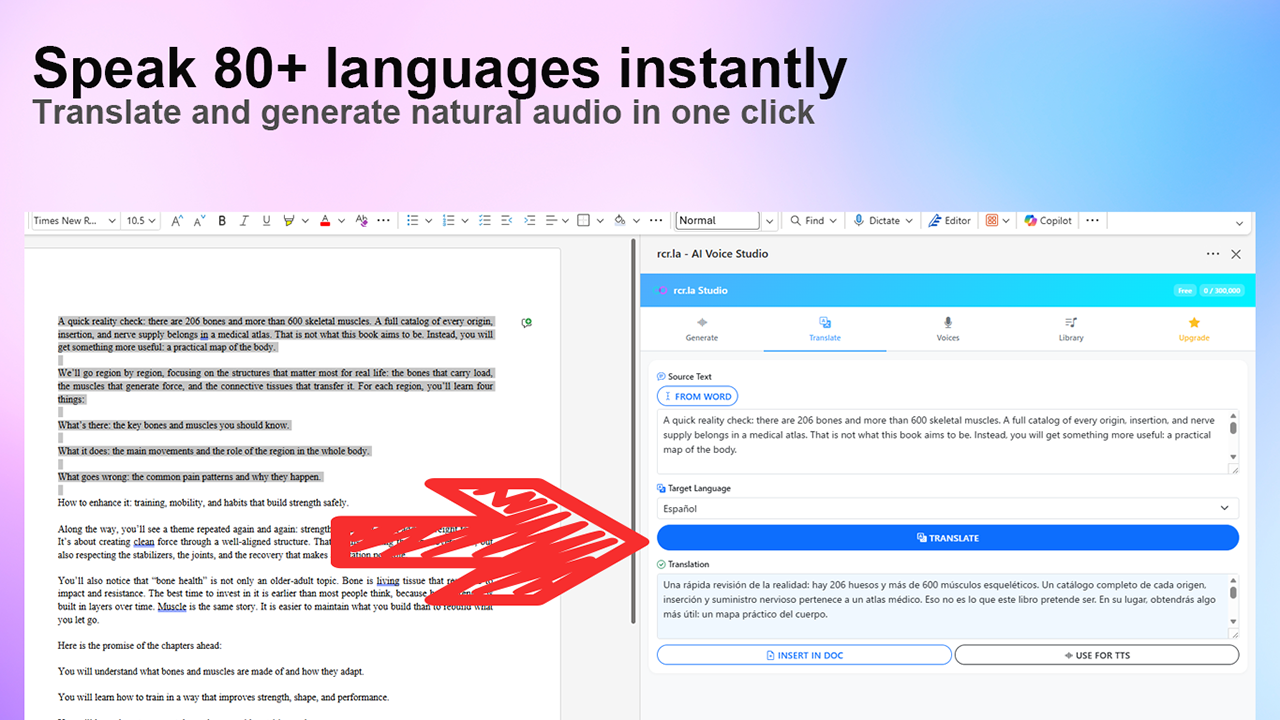Image resolution: width=1280 pixels, height=720 pixels.
Task: Increase paragraph indent
Action: coord(529,221)
